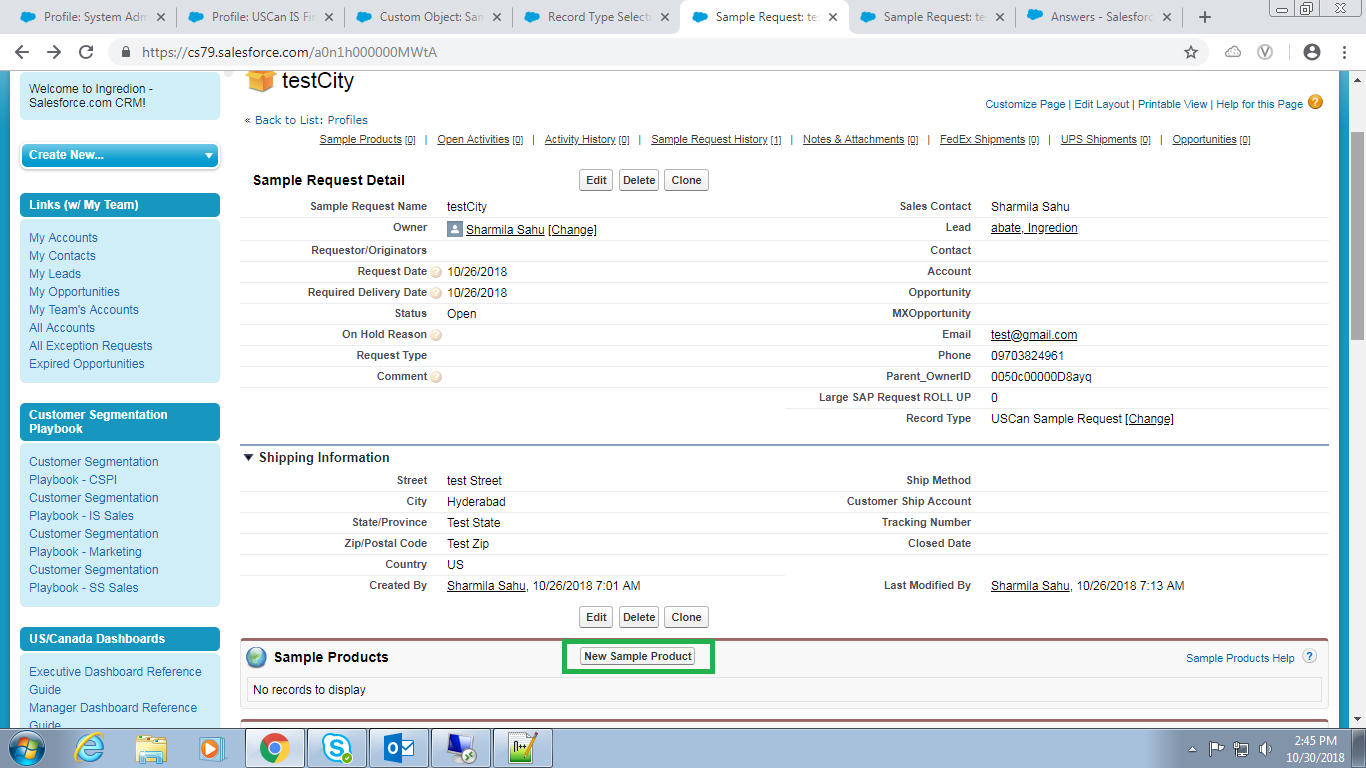
Task: Bookmark this page with the star icon
Action: click(x=1191, y=52)
